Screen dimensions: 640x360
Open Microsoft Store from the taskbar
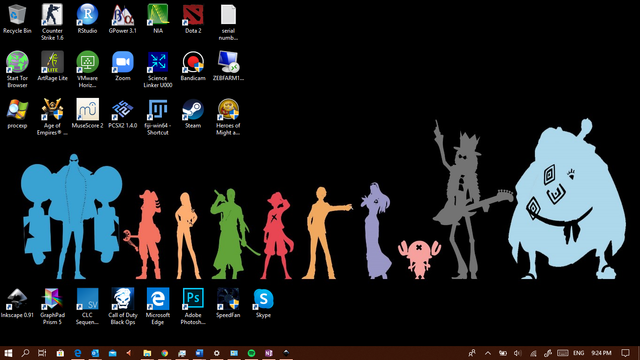point(60,353)
